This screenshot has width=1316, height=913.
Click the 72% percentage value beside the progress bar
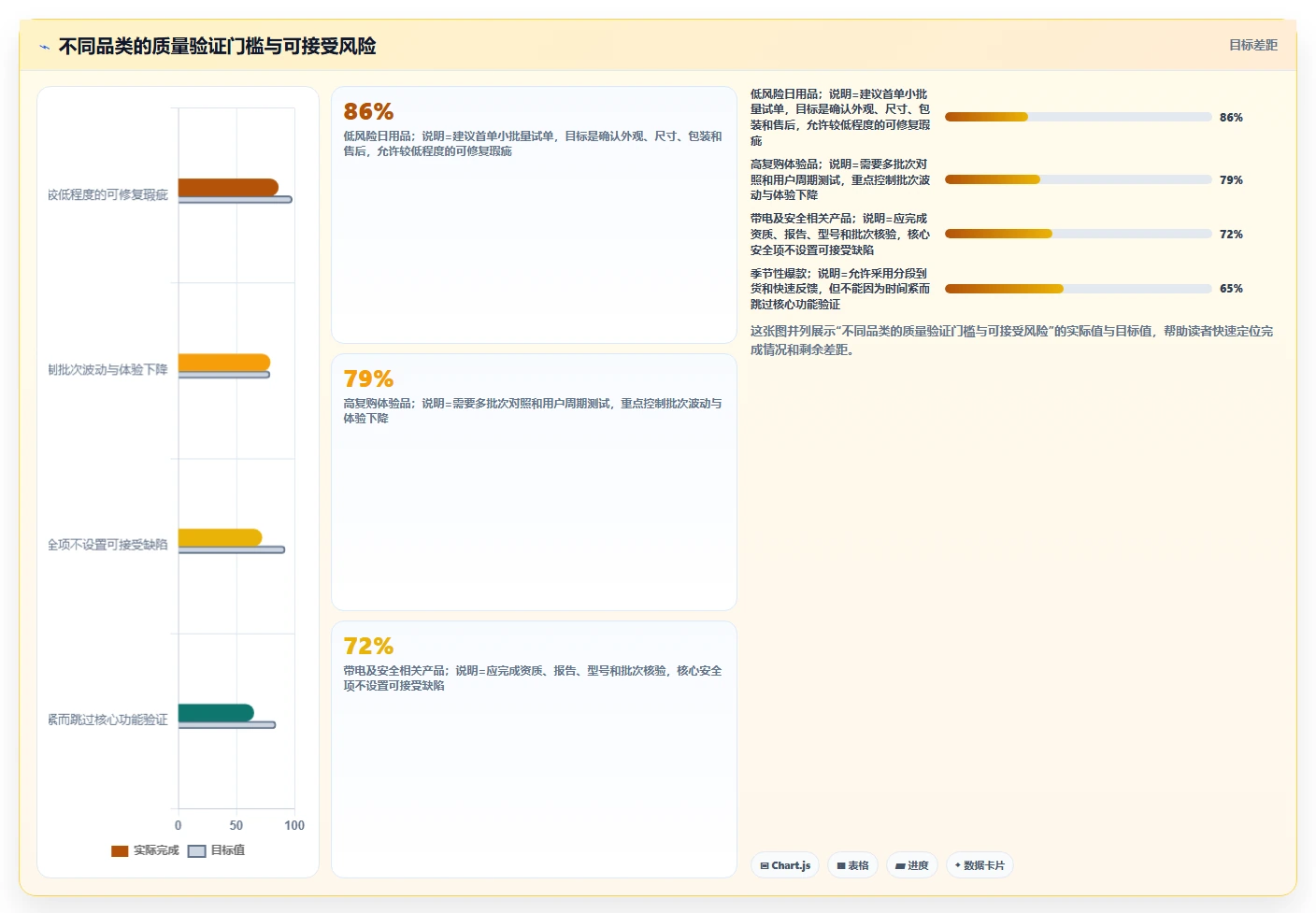coord(1231,235)
